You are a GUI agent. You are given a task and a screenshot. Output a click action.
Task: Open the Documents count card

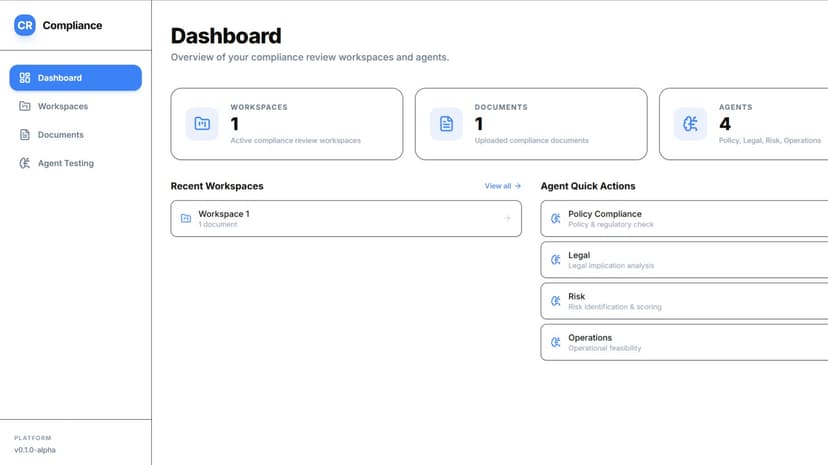click(x=531, y=124)
